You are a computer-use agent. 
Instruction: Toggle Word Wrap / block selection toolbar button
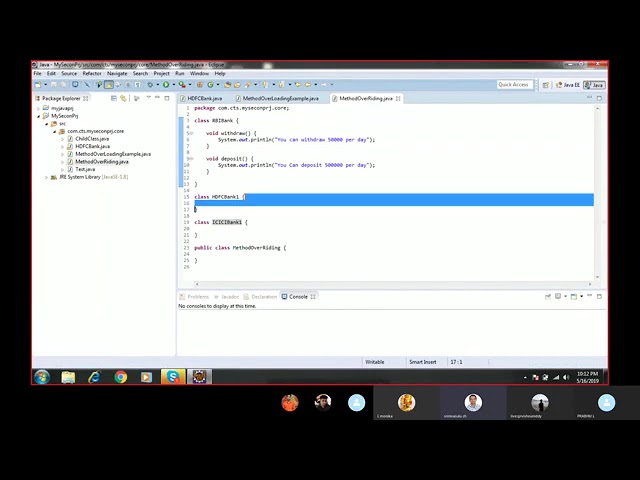tap(128, 84)
